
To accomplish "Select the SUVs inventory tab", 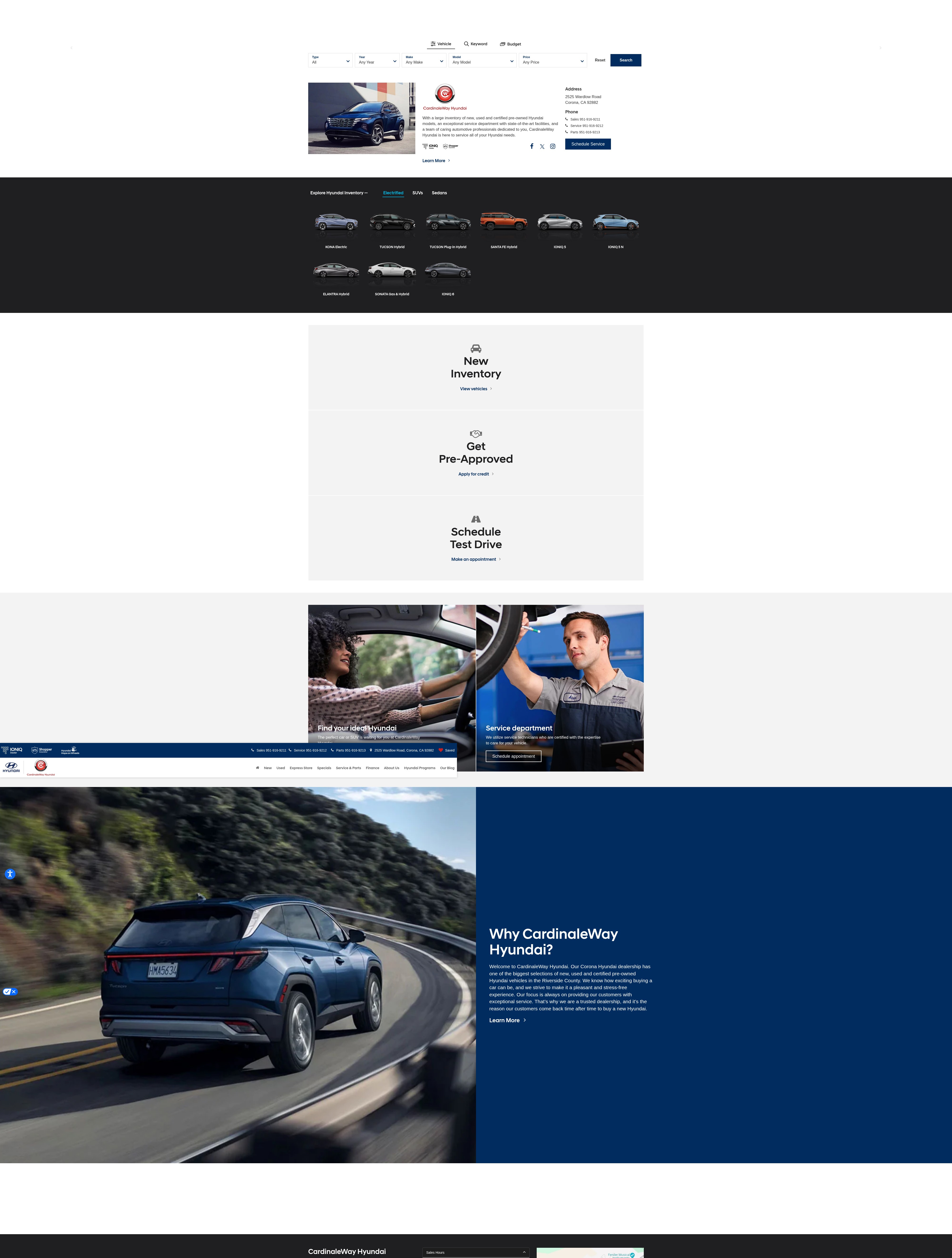I will coord(418,193).
